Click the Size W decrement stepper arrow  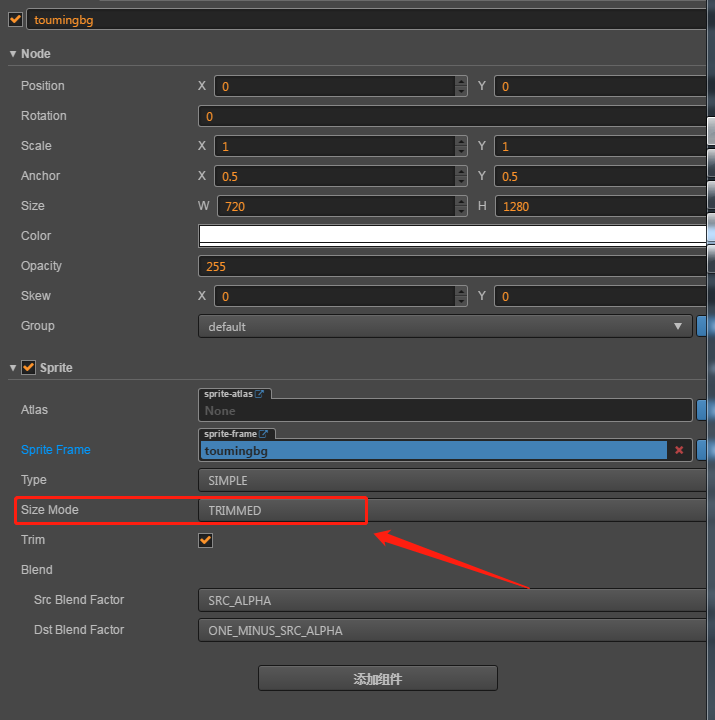click(461, 211)
